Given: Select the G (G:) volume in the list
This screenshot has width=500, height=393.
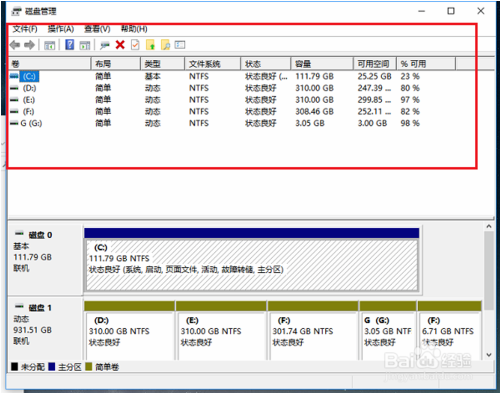Looking at the screenshot, I should (31, 123).
